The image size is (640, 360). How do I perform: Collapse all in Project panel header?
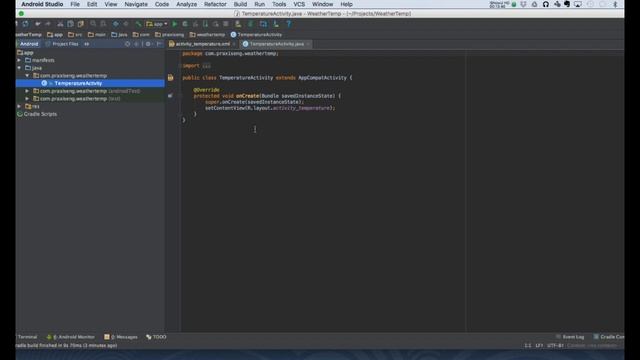137,44
